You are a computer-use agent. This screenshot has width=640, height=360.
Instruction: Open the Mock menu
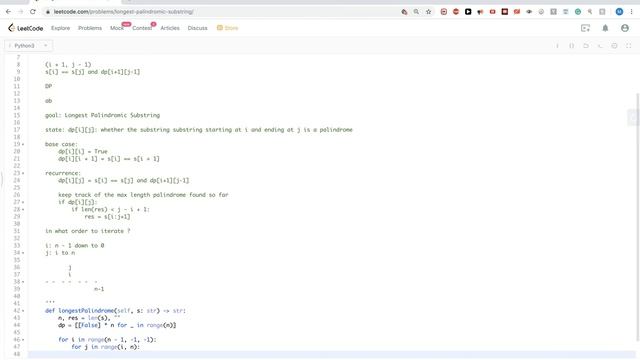coord(116,28)
